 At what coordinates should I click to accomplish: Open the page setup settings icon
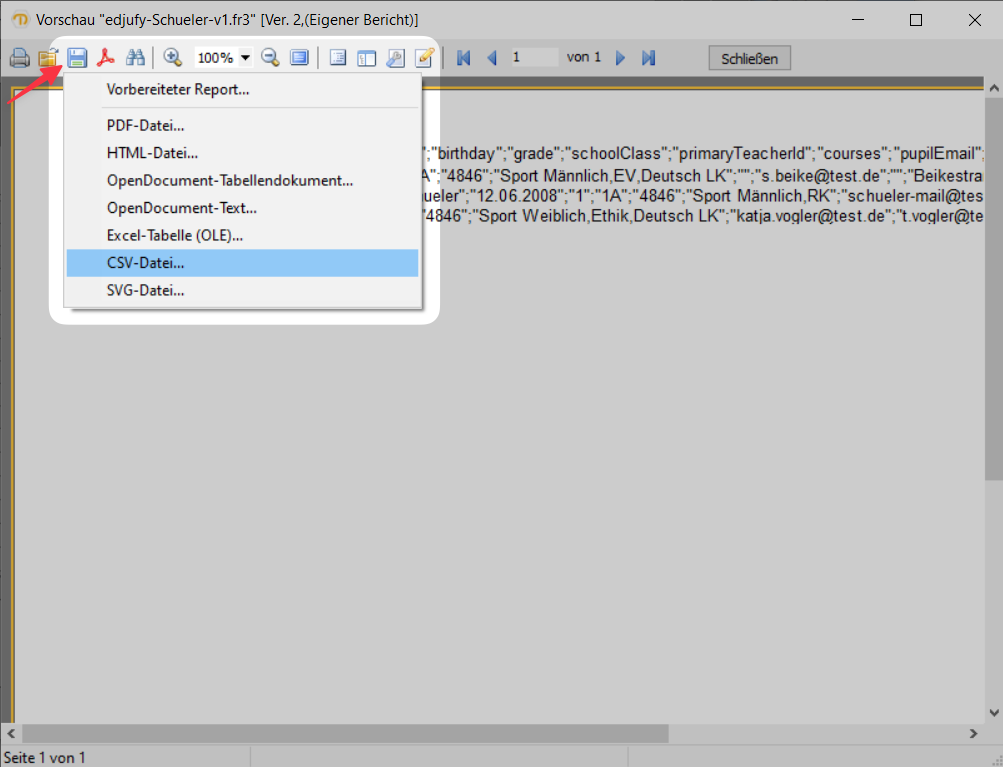[395, 57]
